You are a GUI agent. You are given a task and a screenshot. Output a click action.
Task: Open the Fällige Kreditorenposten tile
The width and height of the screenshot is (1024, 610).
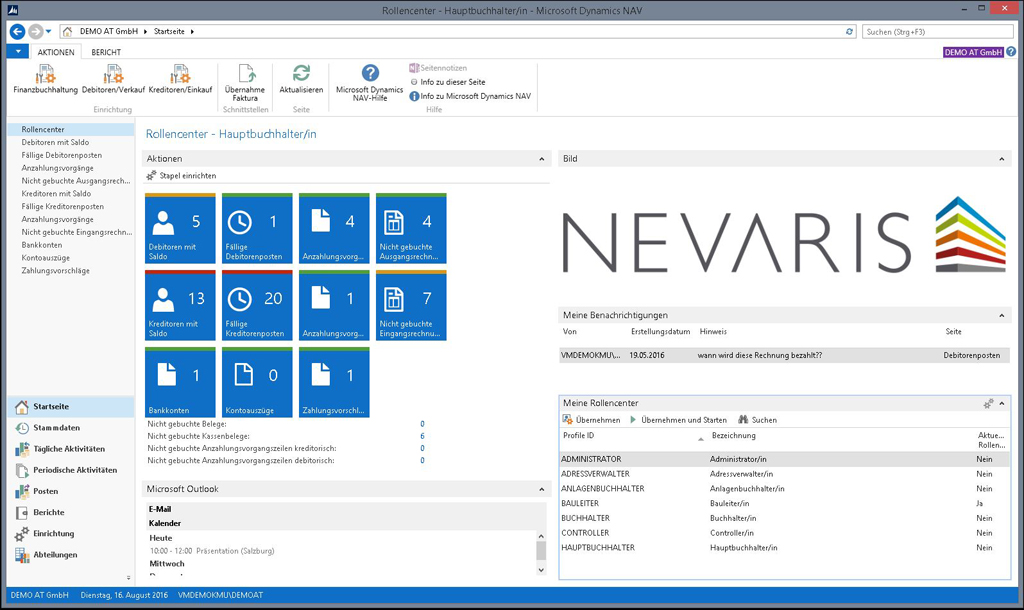[258, 306]
